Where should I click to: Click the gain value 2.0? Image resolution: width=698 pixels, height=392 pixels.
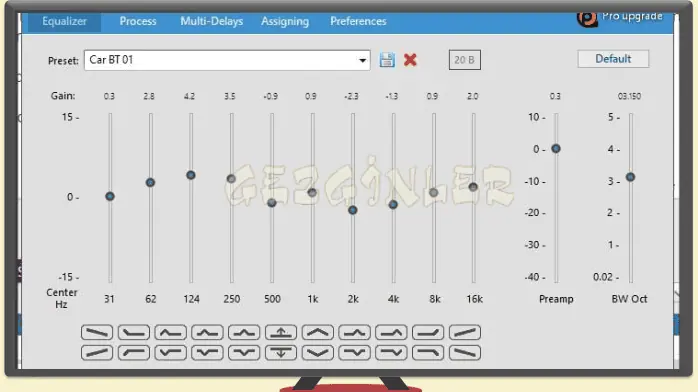[x=472, y=96]
